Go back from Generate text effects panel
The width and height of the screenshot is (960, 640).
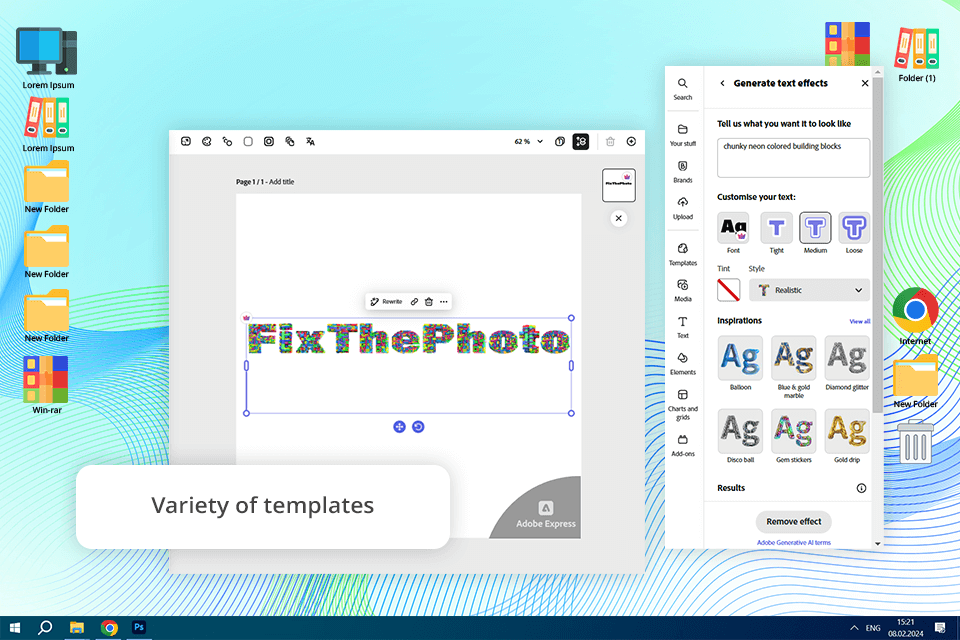(722, 83)
